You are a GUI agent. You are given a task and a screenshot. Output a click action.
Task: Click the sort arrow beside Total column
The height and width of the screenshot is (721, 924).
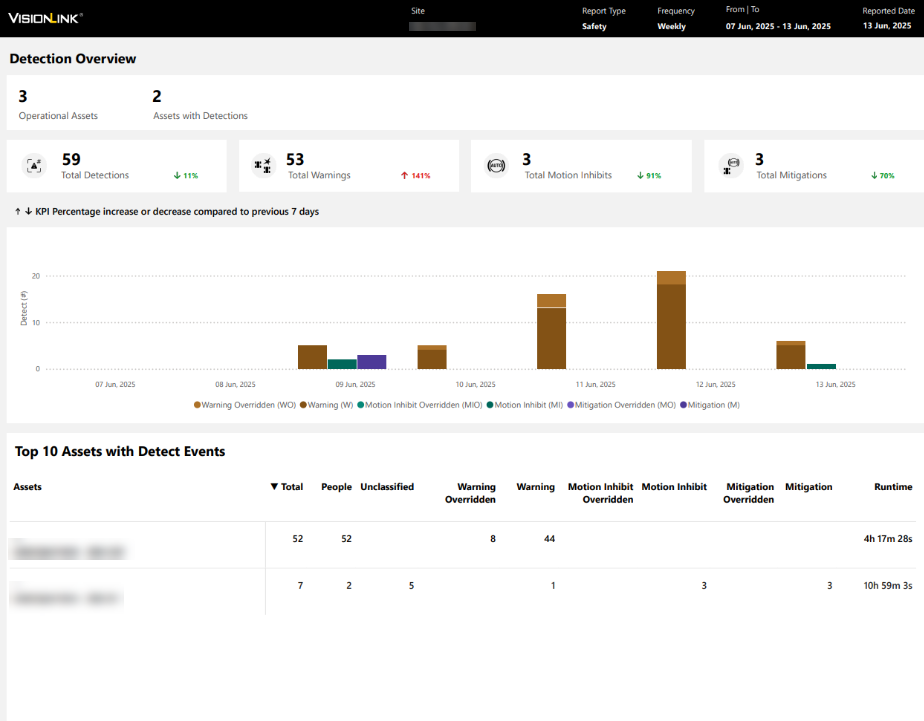point(275,487)
